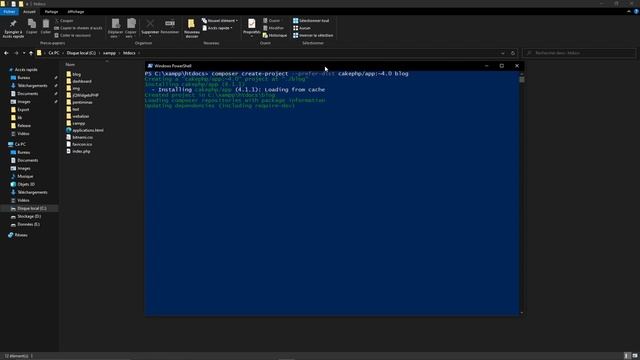640x360 pixels.
Task: Click Ce PC in the address breadcrumb
Action: (x=54, y=53)
